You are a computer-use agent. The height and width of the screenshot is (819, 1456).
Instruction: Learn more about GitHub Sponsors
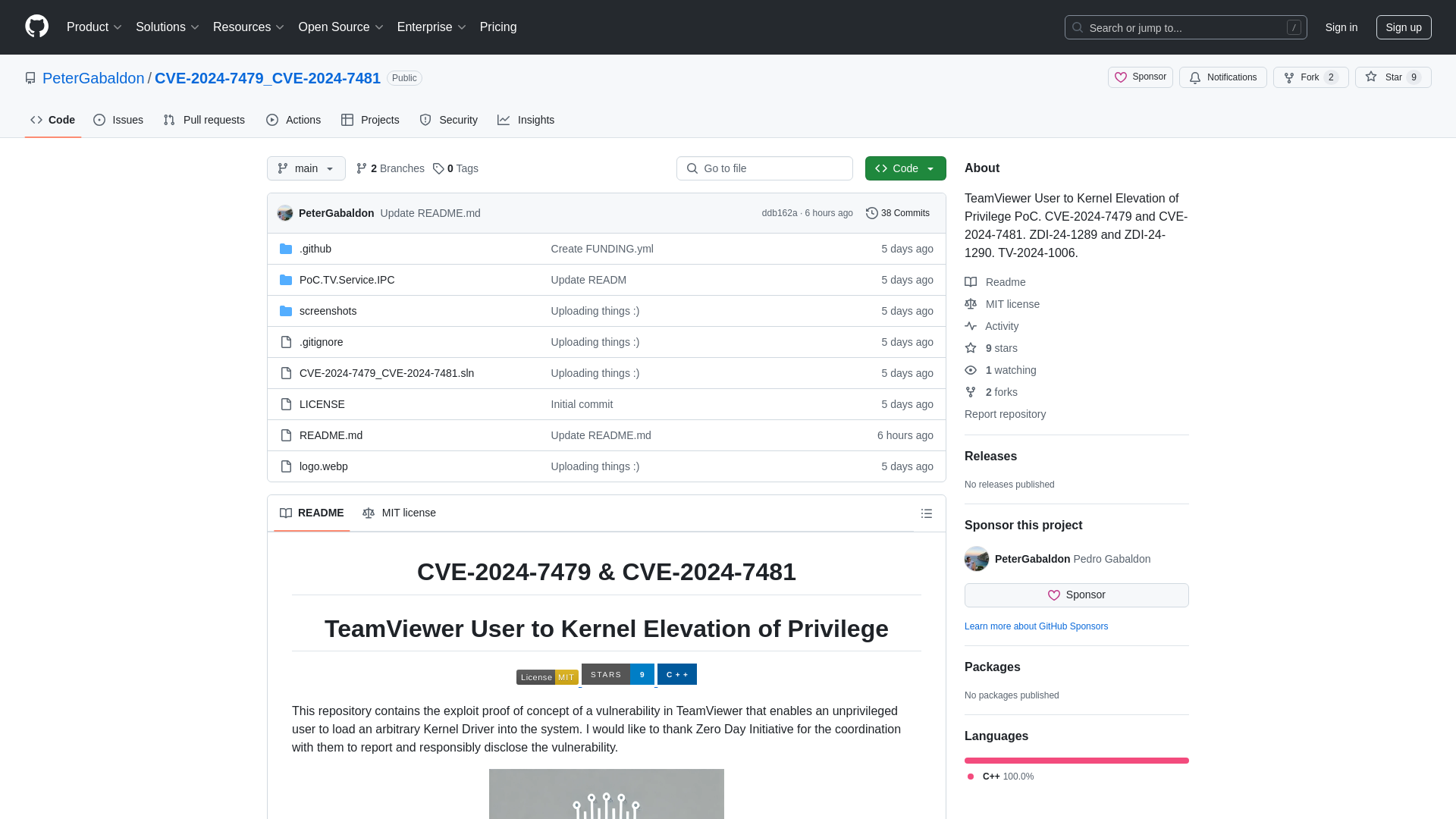[x=1036, y=626]
